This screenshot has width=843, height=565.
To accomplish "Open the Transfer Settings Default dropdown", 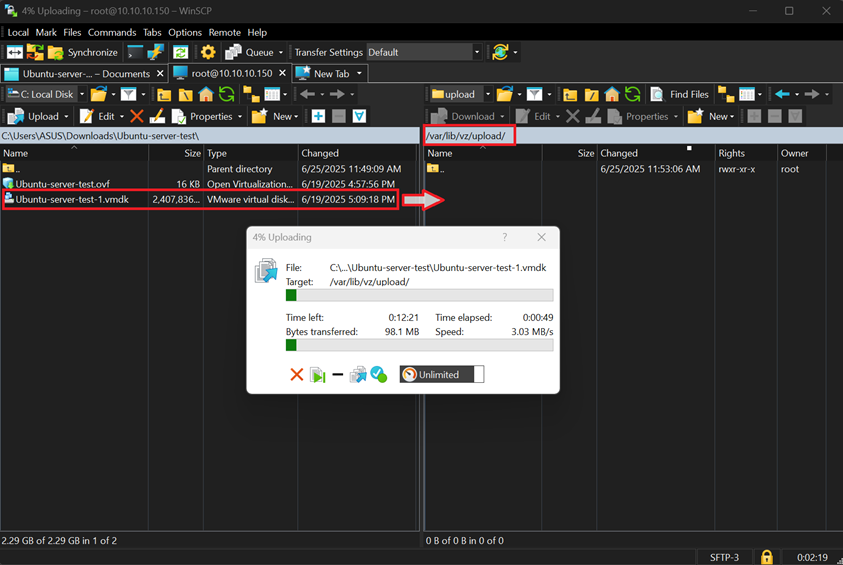I will coord(424,52).
